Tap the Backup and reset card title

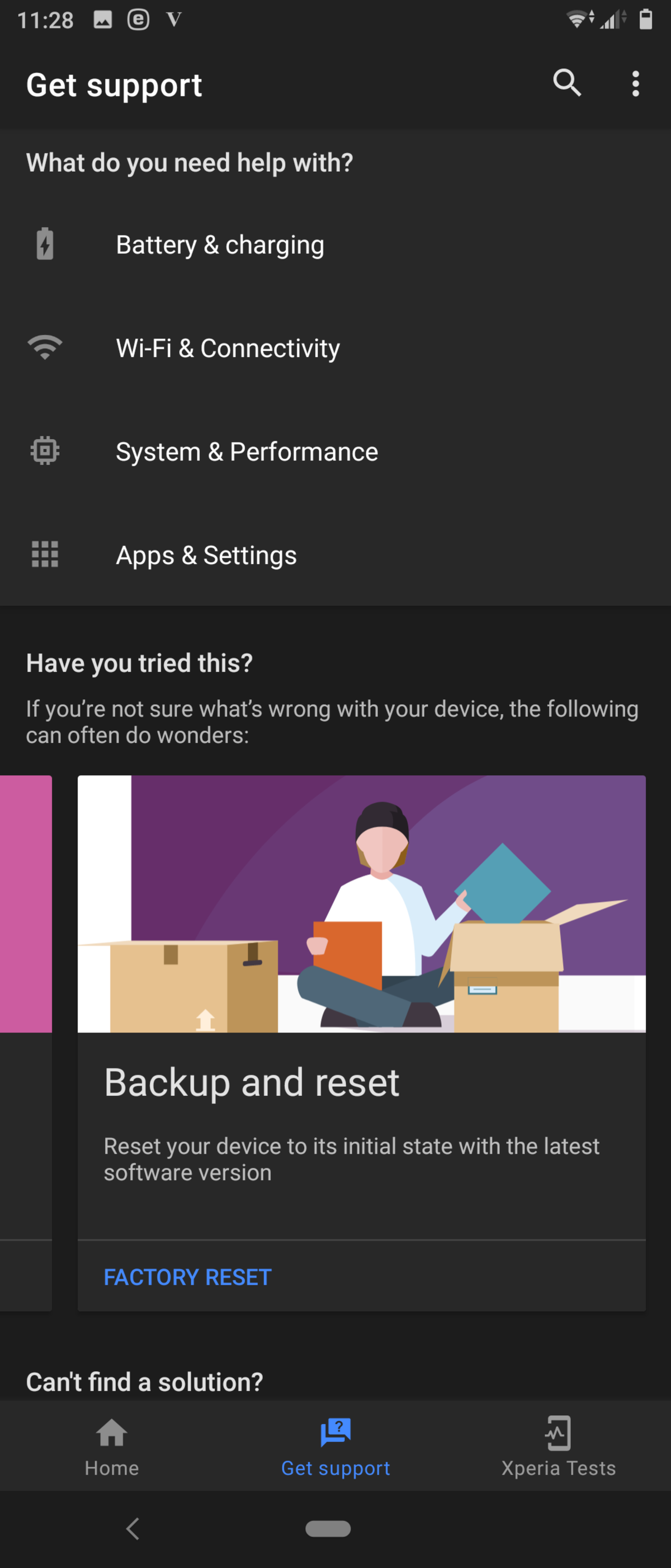pos(251,1082)
